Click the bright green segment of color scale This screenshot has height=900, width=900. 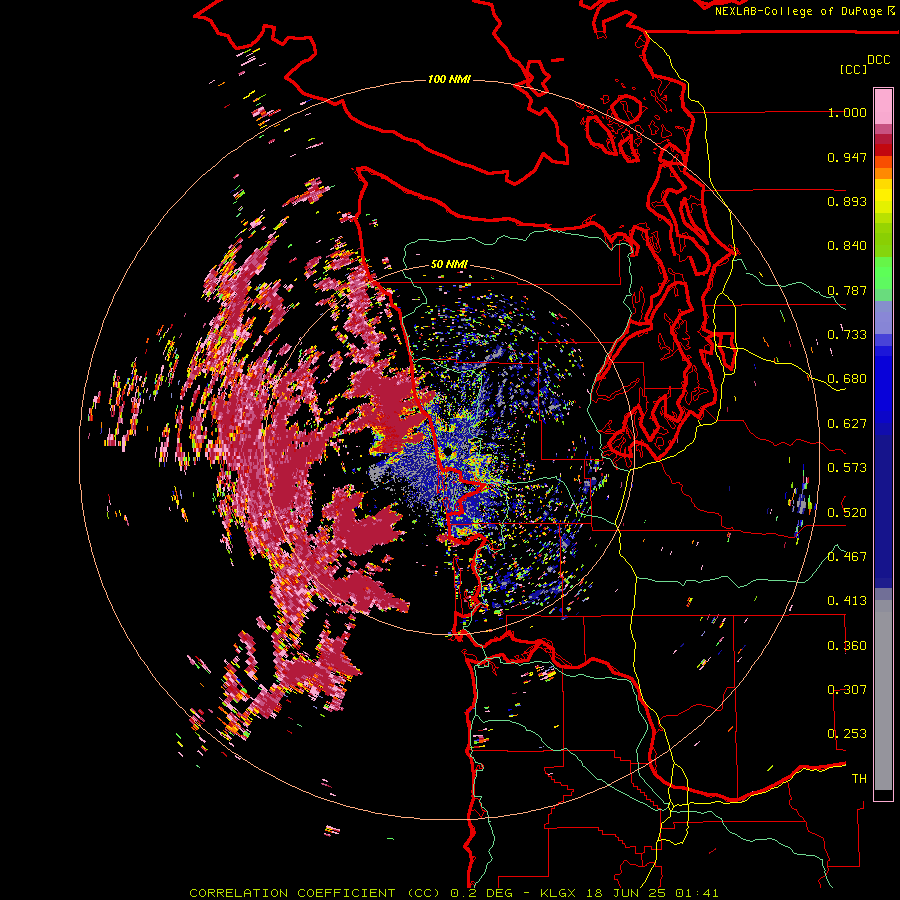point(883,273)
